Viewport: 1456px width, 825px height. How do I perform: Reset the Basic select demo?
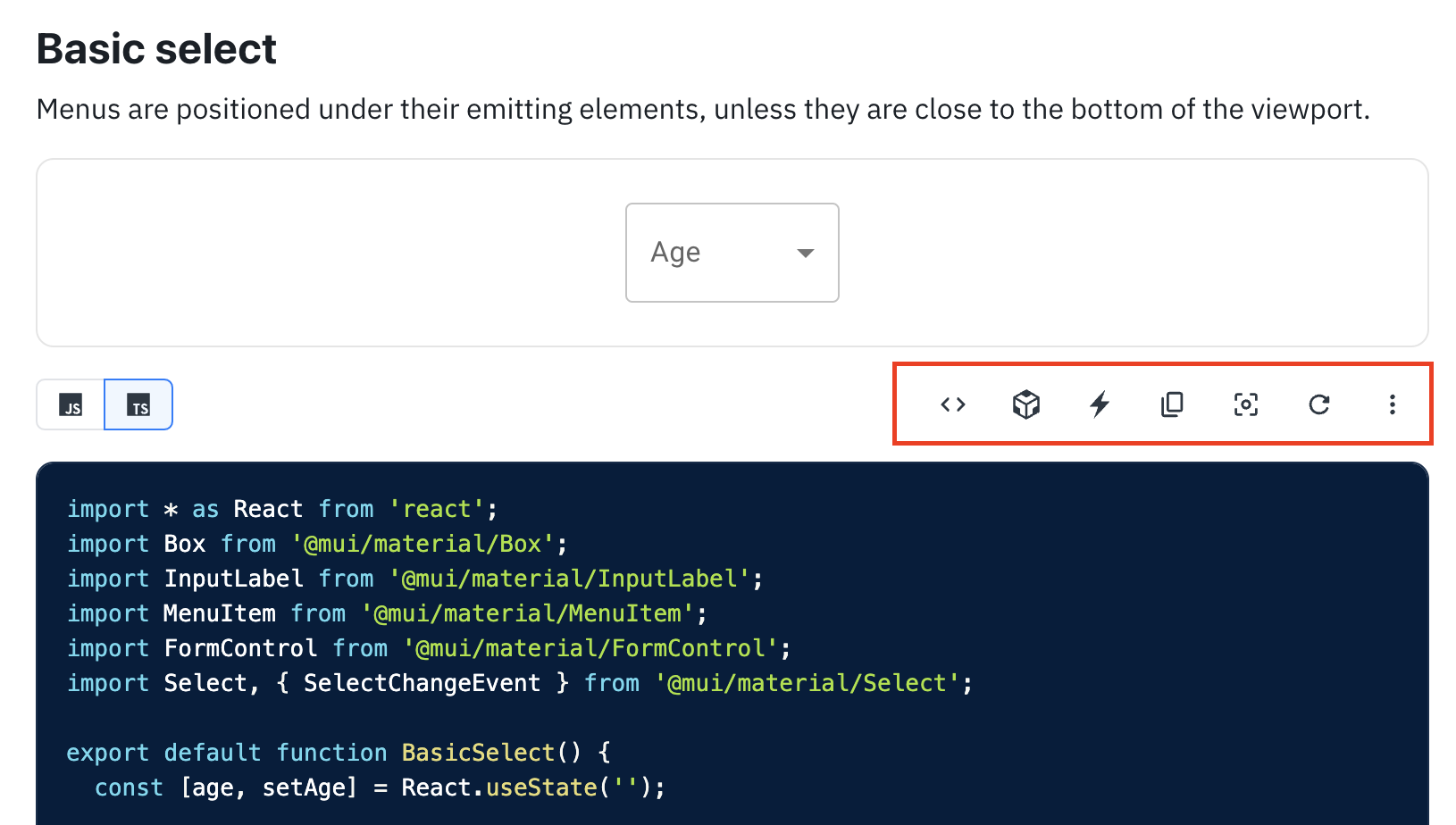click(1319, 404)
